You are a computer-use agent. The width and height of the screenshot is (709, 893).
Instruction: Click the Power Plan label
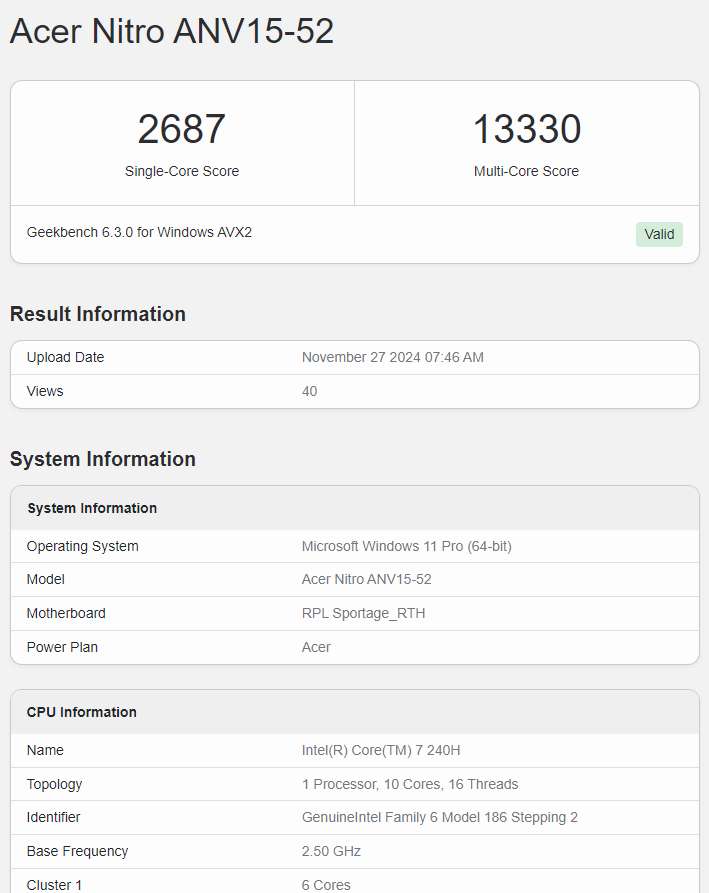pos(62,647)
